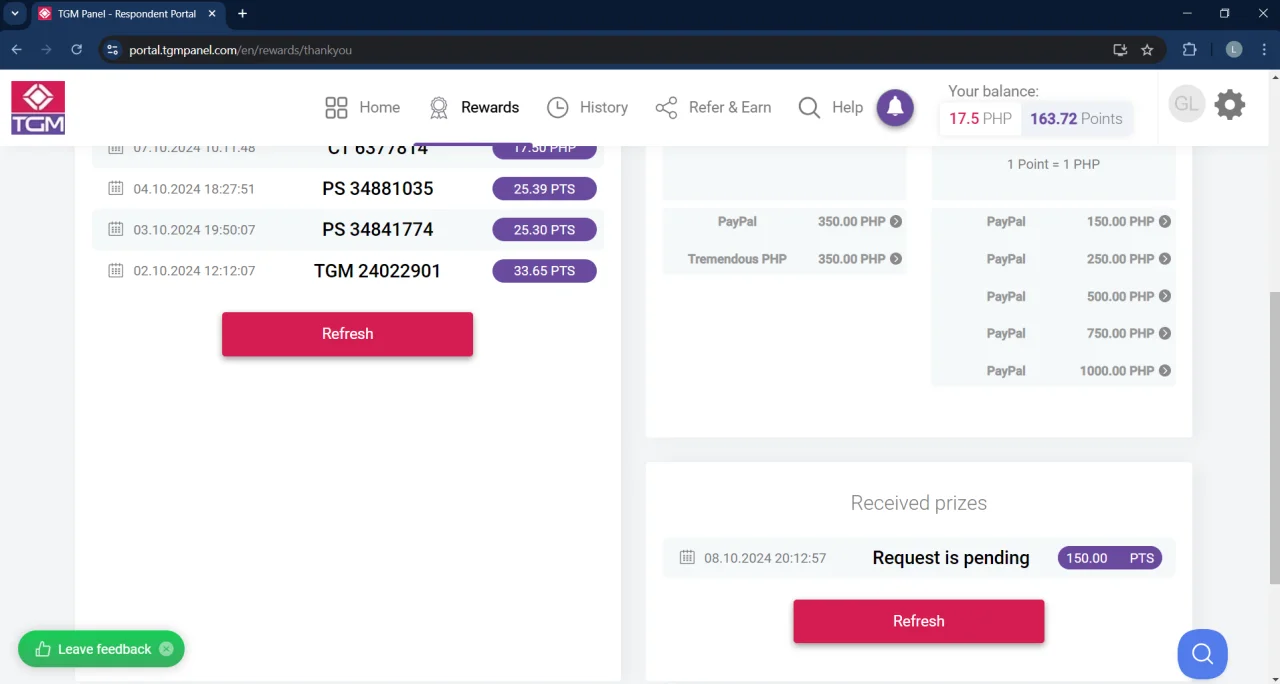Open a new browser tab

pos(242,14)
